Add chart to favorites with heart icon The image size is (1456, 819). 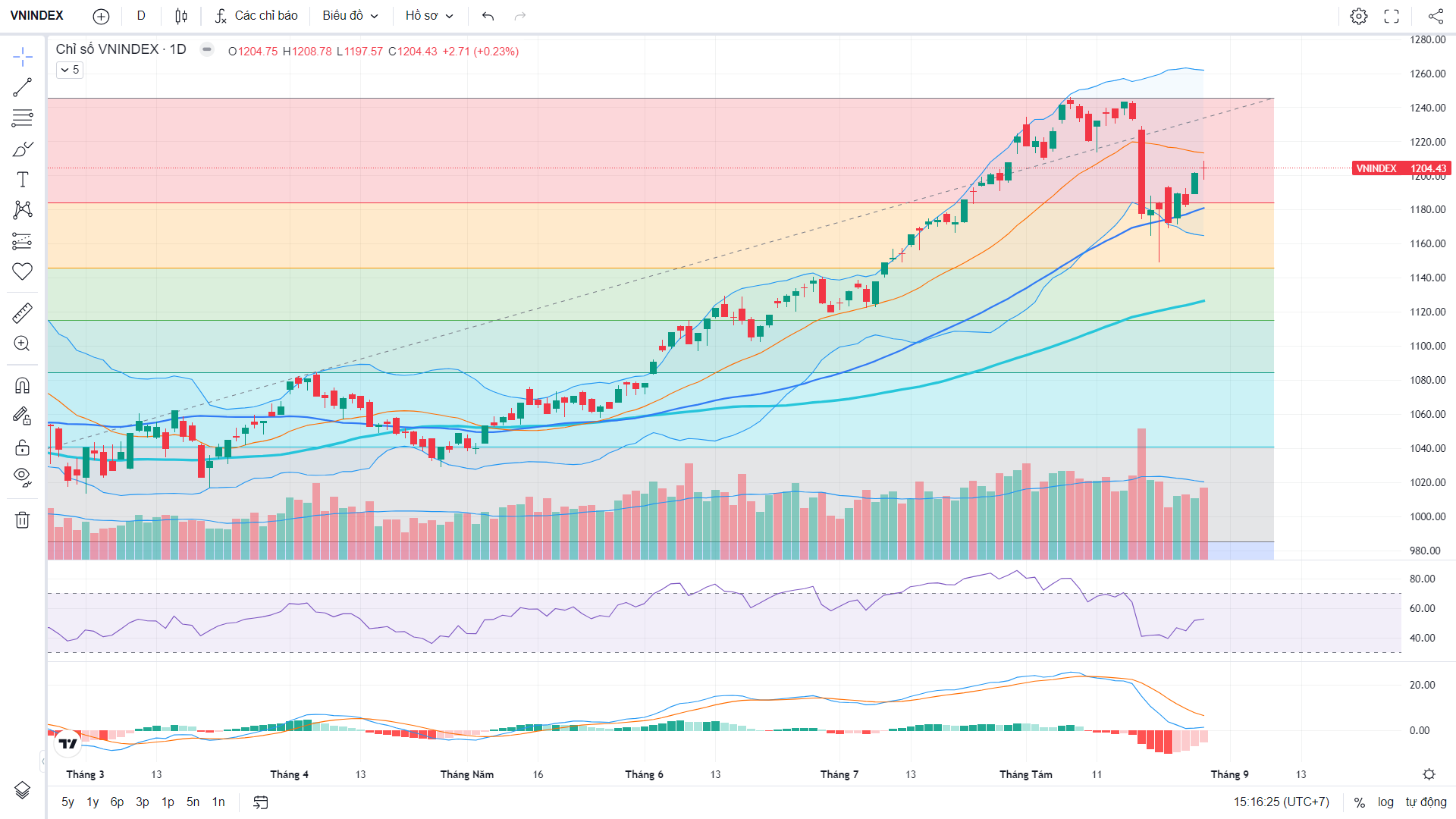(x=23, y=271)
